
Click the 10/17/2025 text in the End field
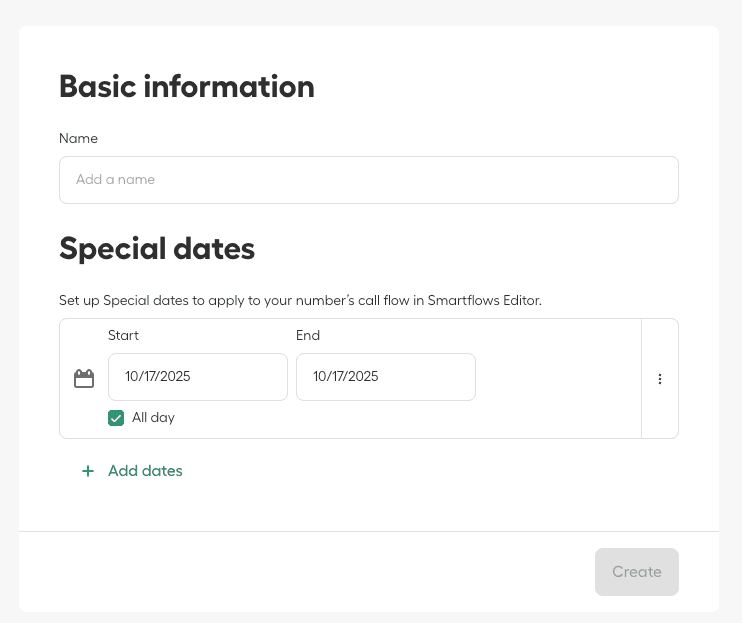pyautogui.click(x=346, y=377)
